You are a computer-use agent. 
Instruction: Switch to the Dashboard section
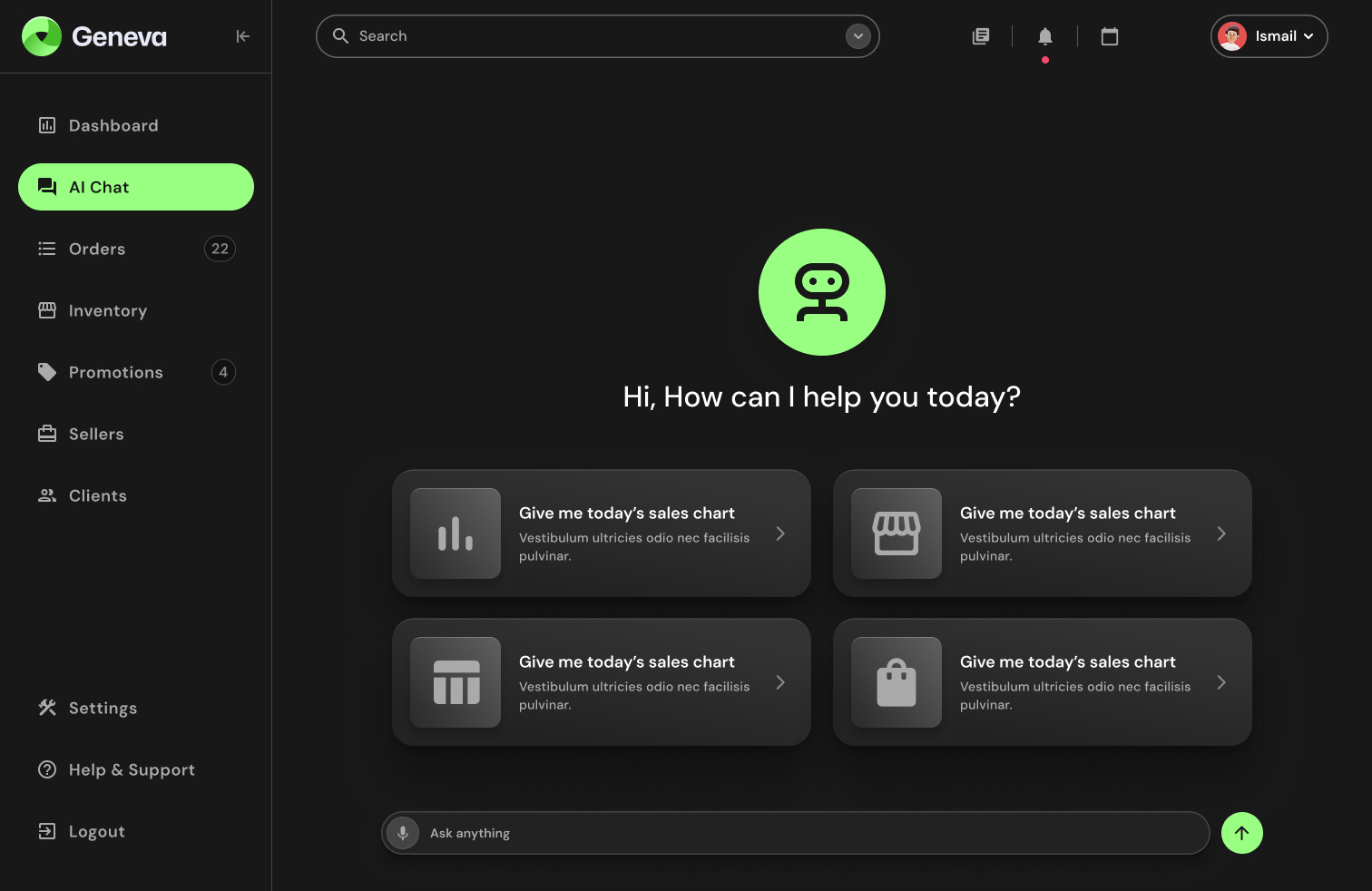113,125
